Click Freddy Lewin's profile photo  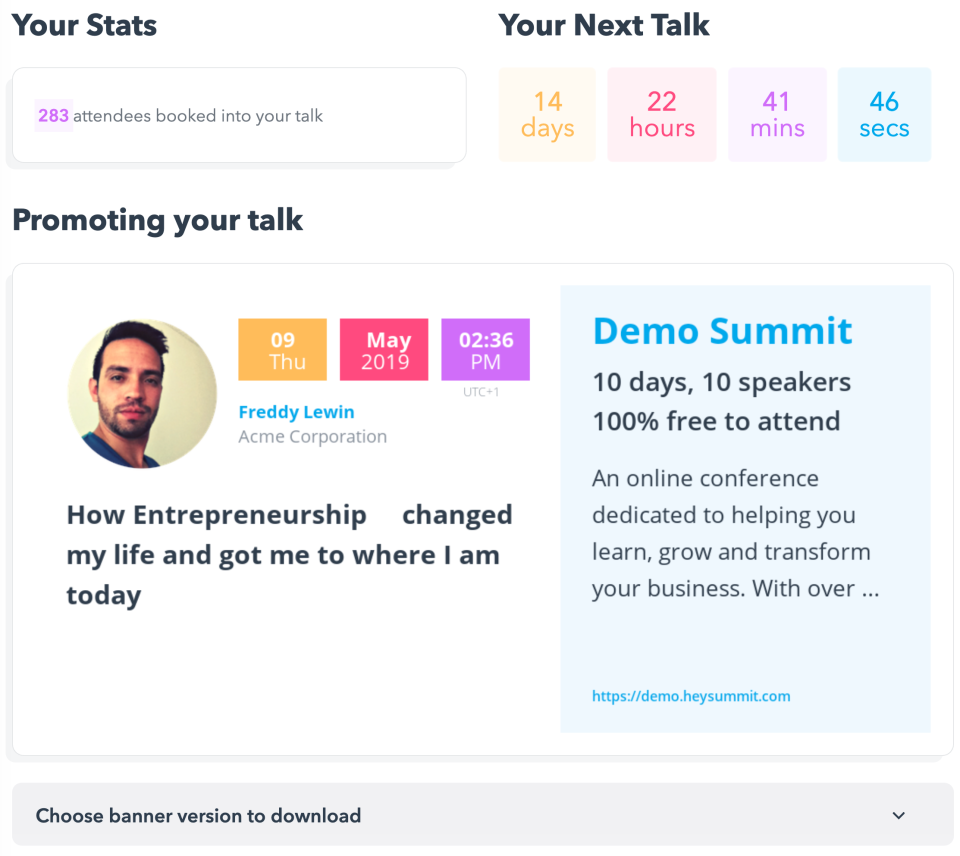click(142, 394)
